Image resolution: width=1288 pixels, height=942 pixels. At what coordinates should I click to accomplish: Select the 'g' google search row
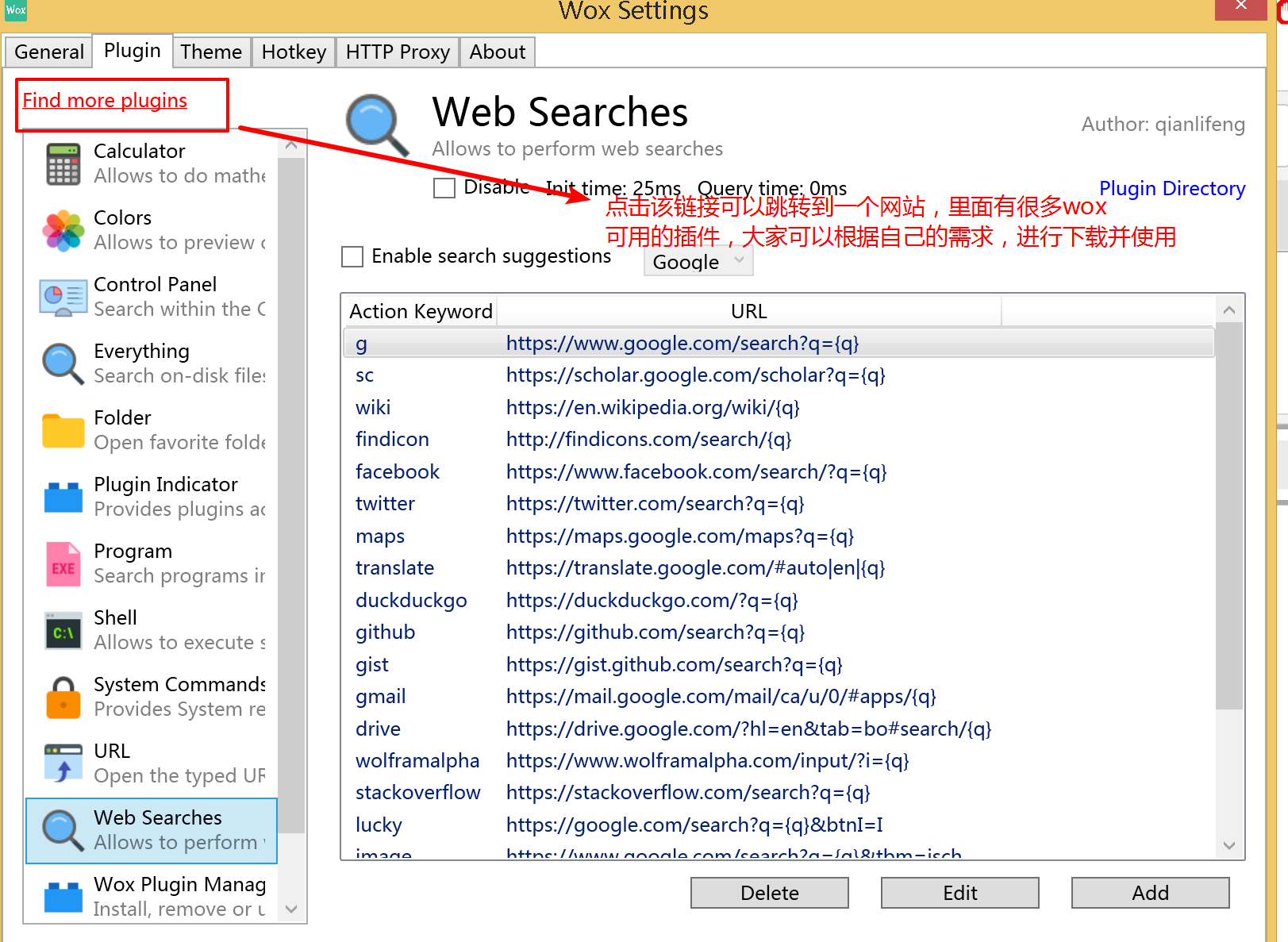(x=779, y=344)
